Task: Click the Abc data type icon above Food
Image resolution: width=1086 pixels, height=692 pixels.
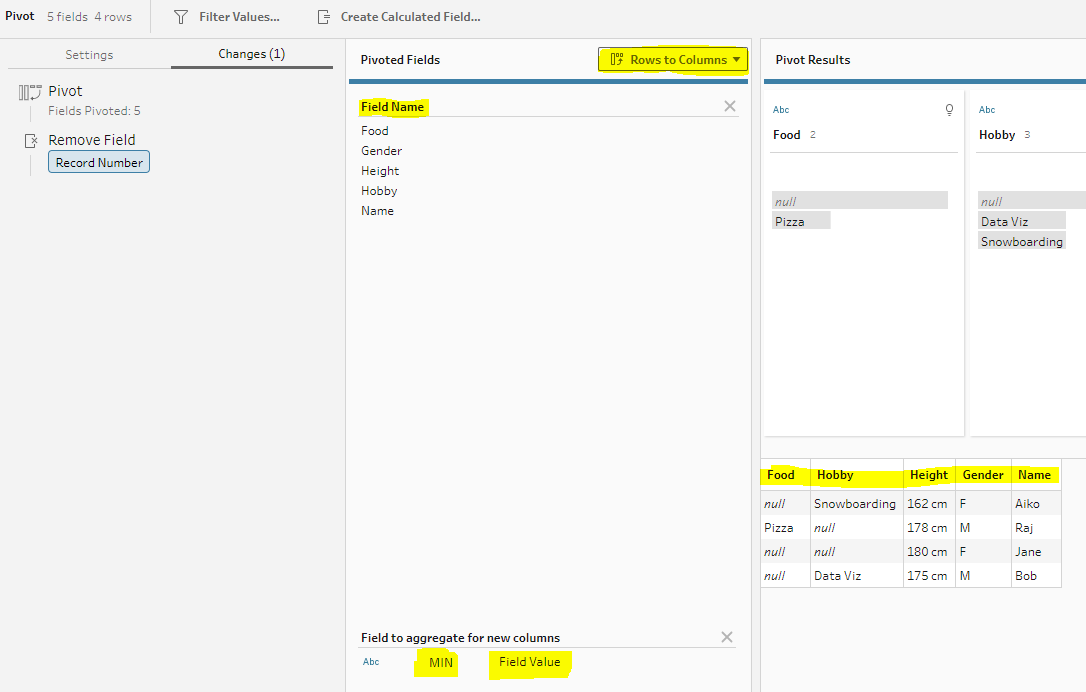Action: (781, 110)
